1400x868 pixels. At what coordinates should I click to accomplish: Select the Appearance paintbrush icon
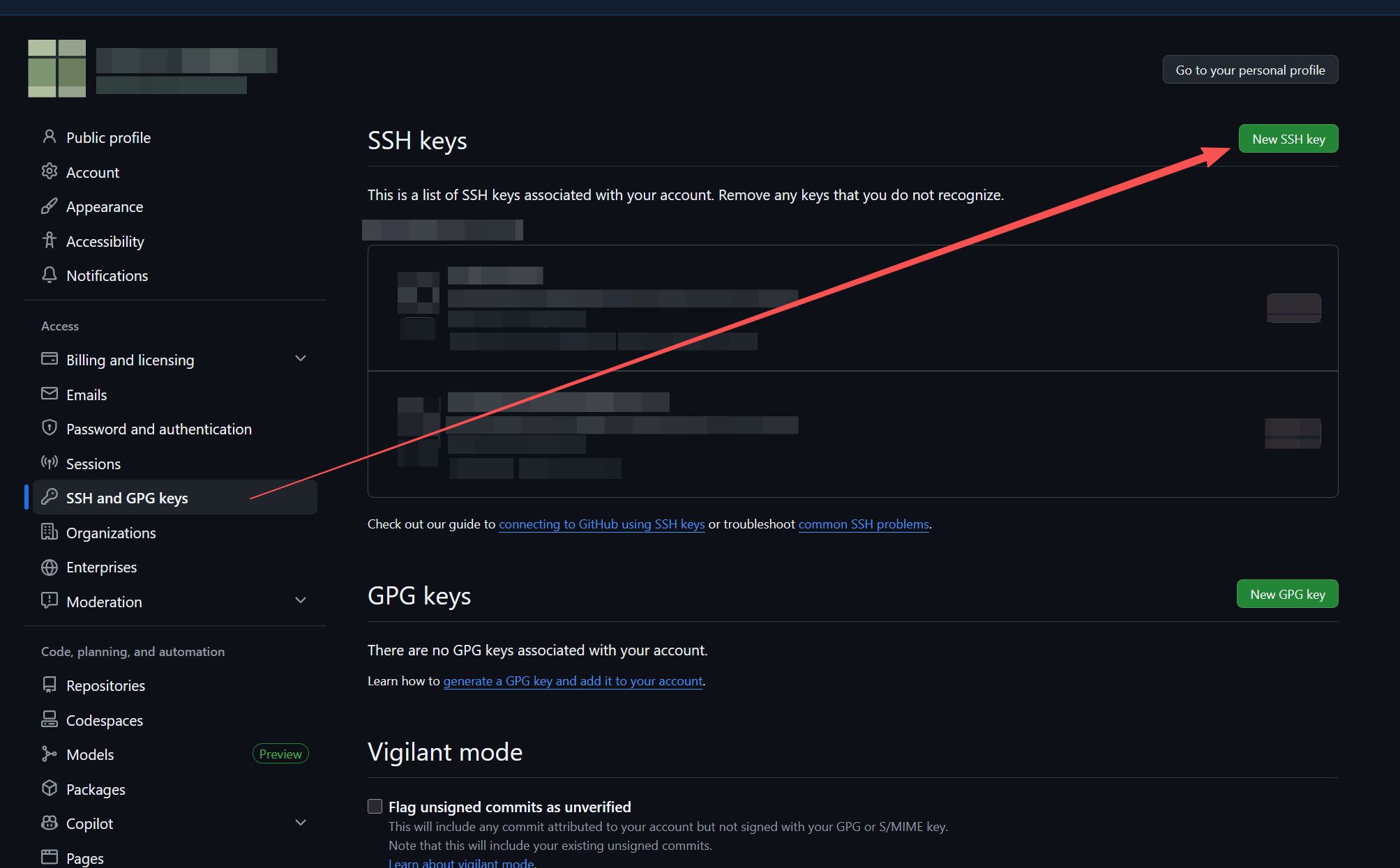click(x=50, y=206)
